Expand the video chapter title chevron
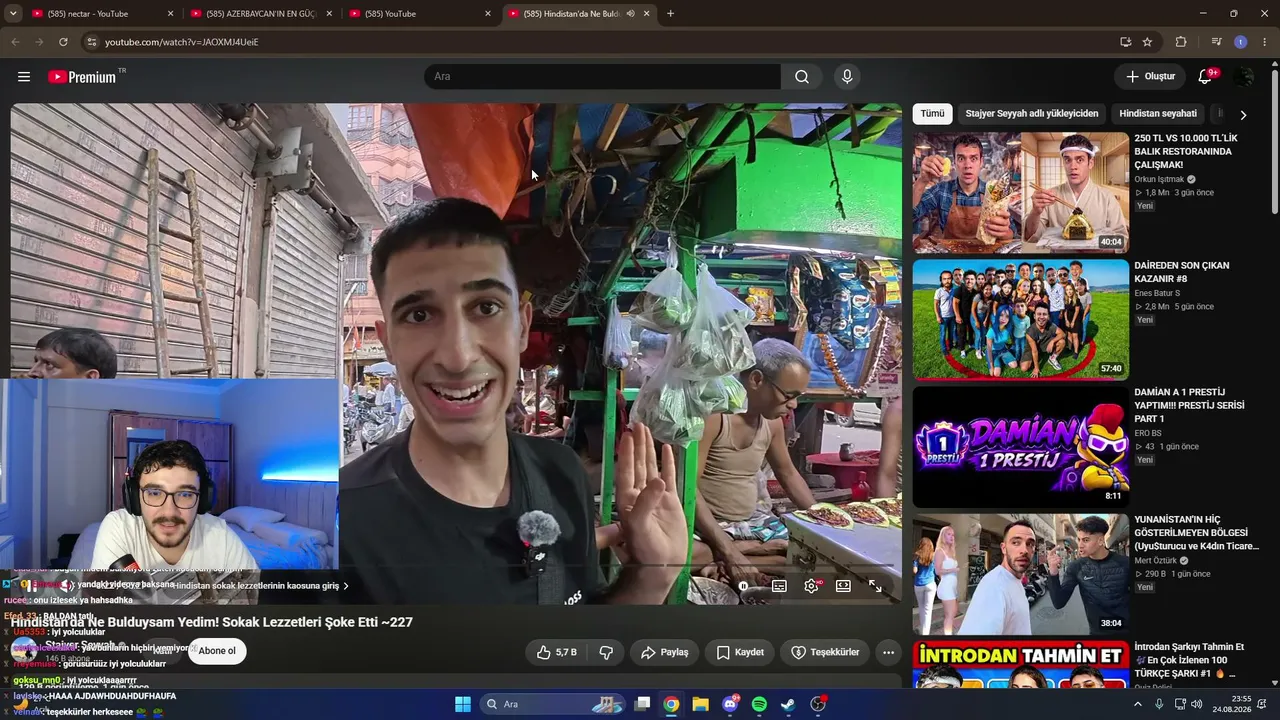Screen dimensions: 1280x720 [346, 586]
